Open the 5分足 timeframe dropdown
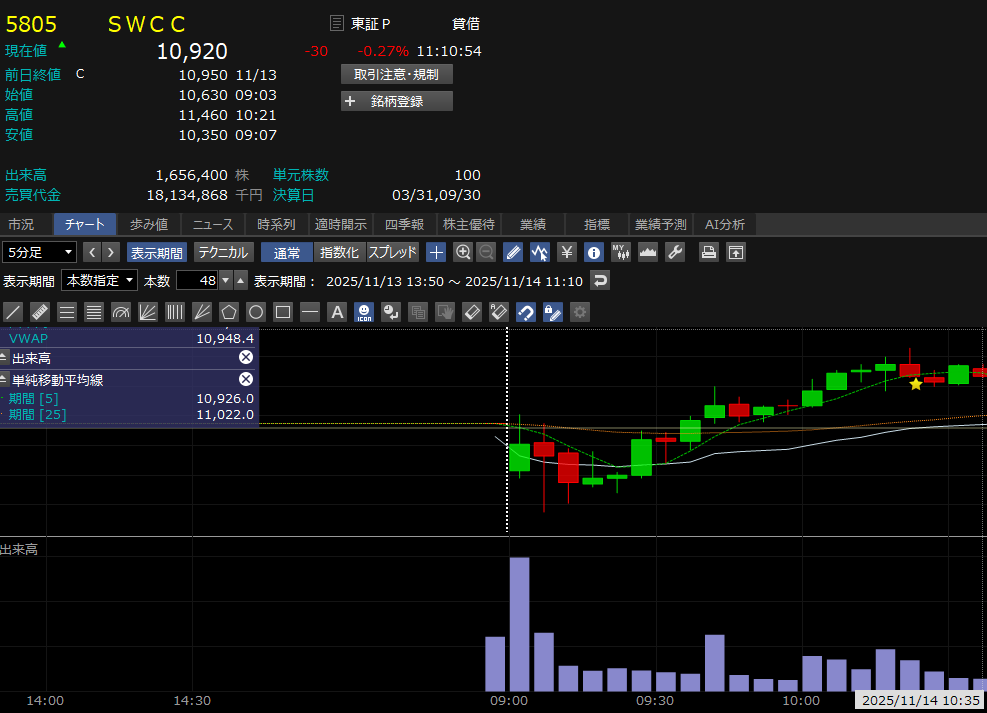Screen dimensions: 987x713 [40, 252]
